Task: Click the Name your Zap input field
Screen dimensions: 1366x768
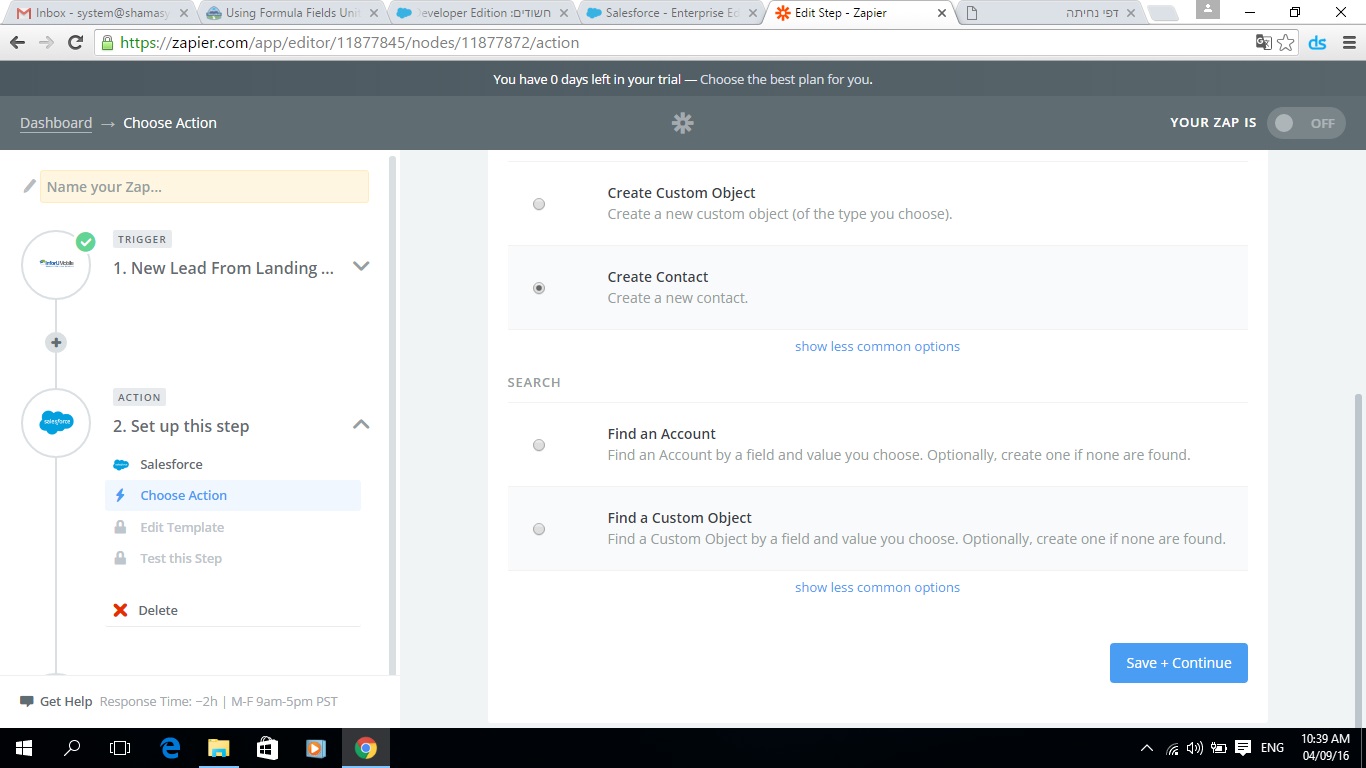Action: (204, 187)
